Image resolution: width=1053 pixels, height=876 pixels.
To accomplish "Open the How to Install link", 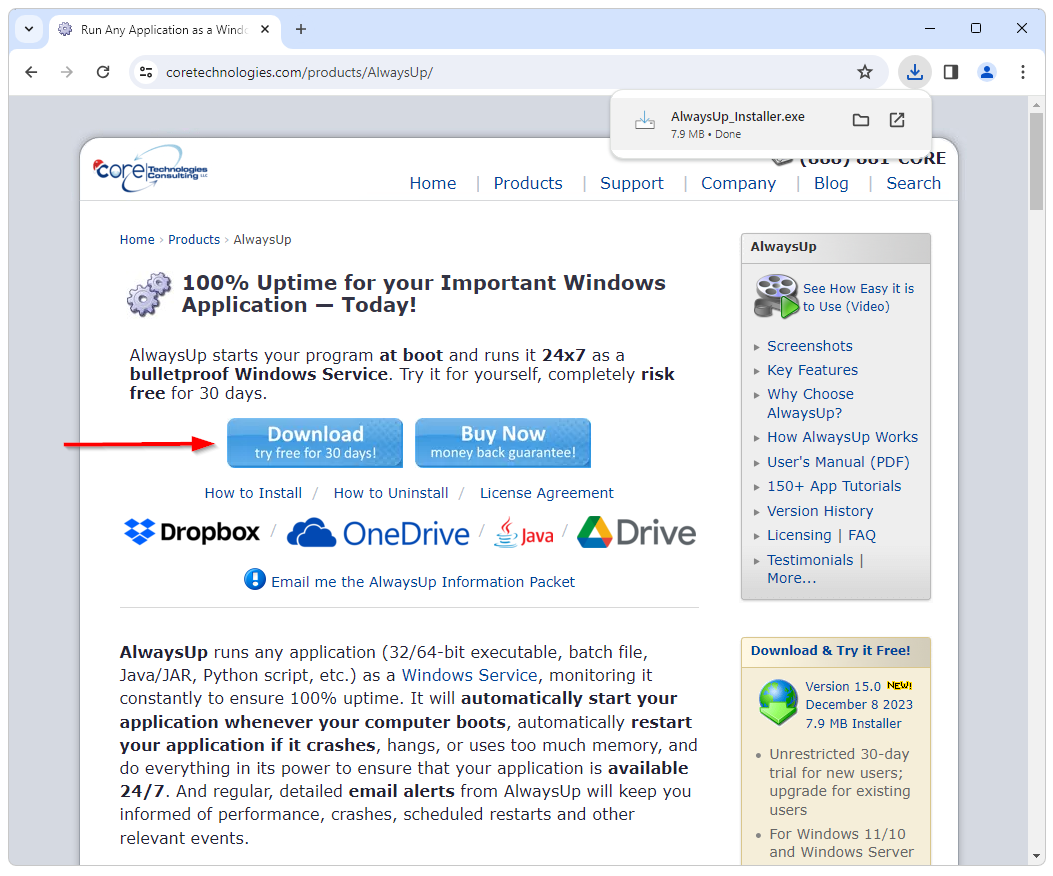I will [253, 493].
